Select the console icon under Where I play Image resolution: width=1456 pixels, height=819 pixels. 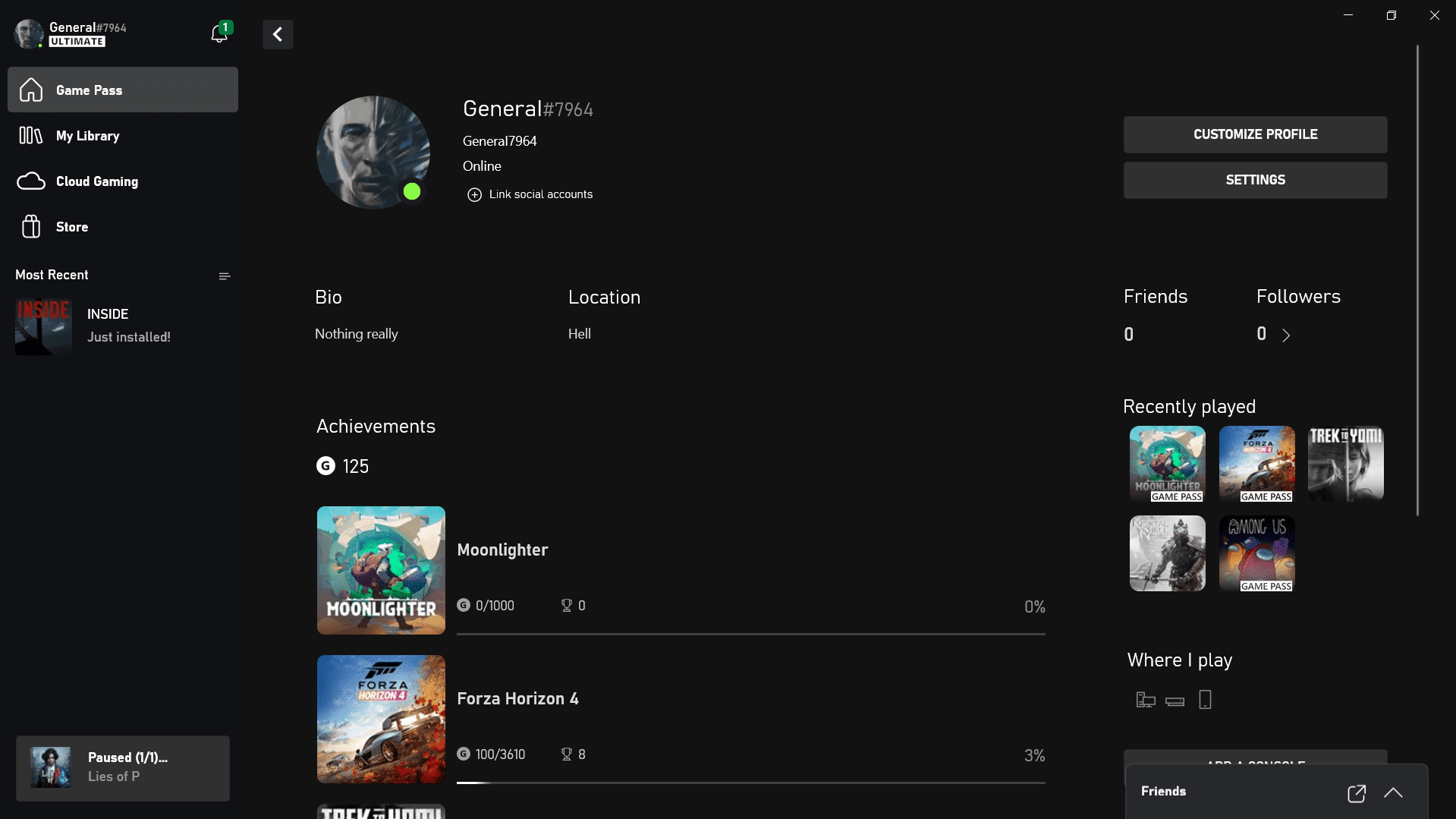pyautogui.click(x=1175, y=701)
